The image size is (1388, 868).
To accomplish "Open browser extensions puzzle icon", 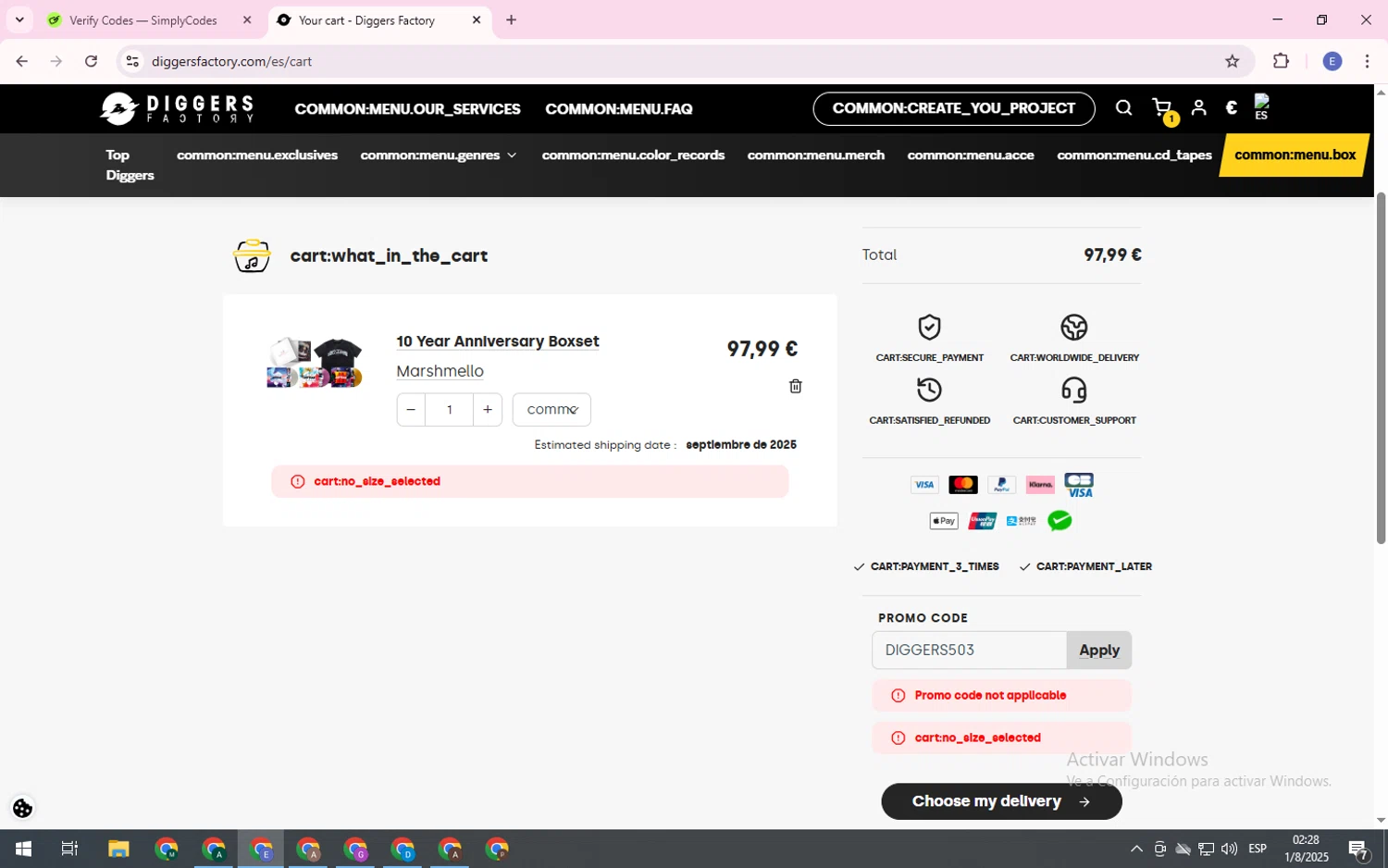I will click(x=1281, y=61).
